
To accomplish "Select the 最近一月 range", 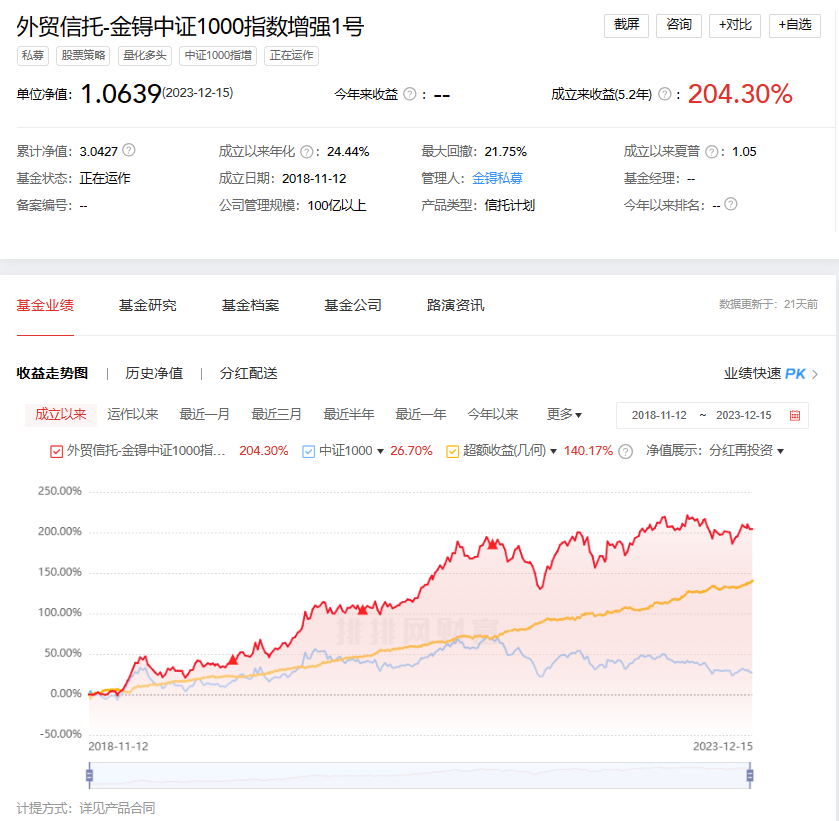I will 204,414.
